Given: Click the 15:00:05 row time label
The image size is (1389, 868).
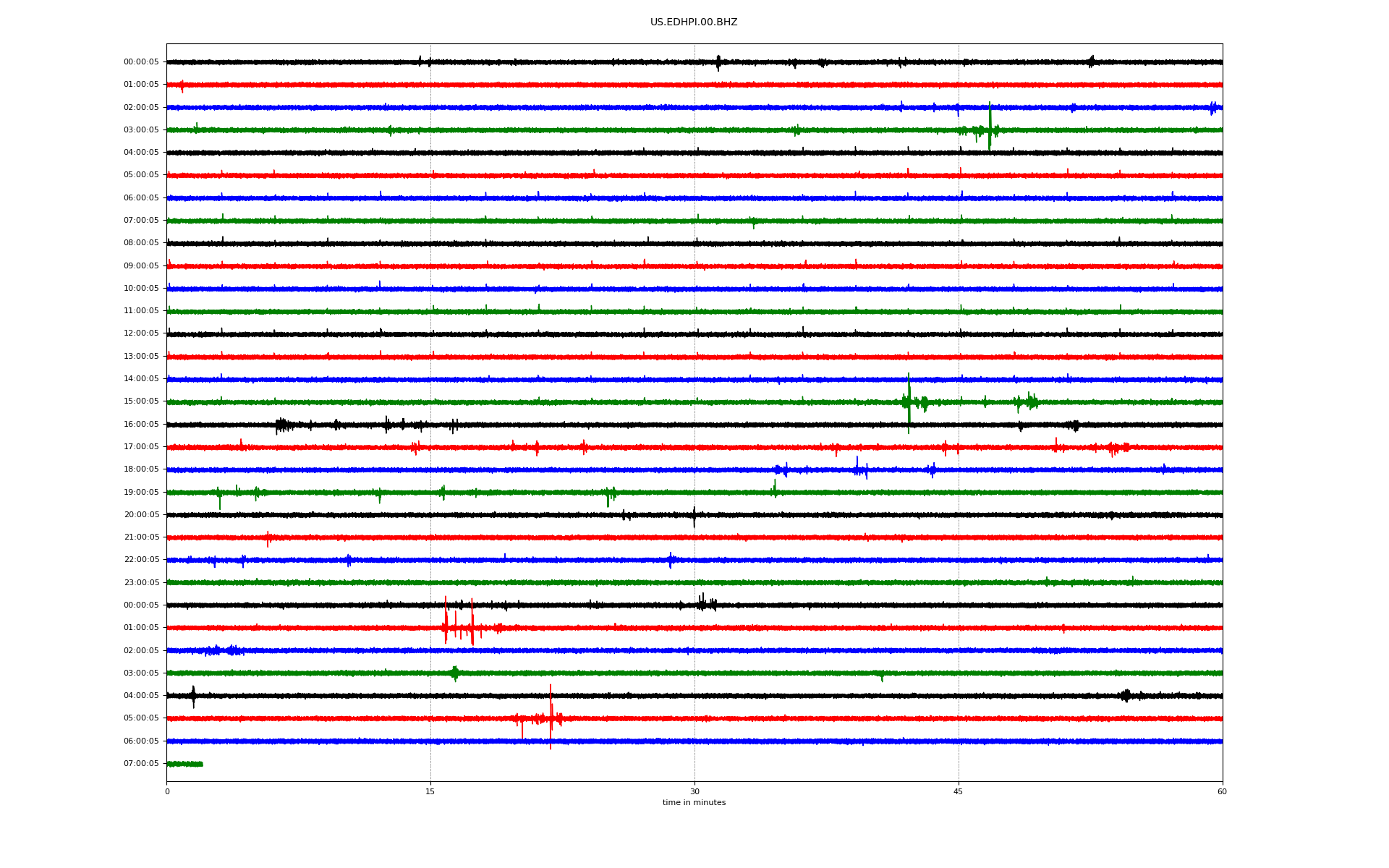Looking at the screenshot, I should (x=141, y=401).
